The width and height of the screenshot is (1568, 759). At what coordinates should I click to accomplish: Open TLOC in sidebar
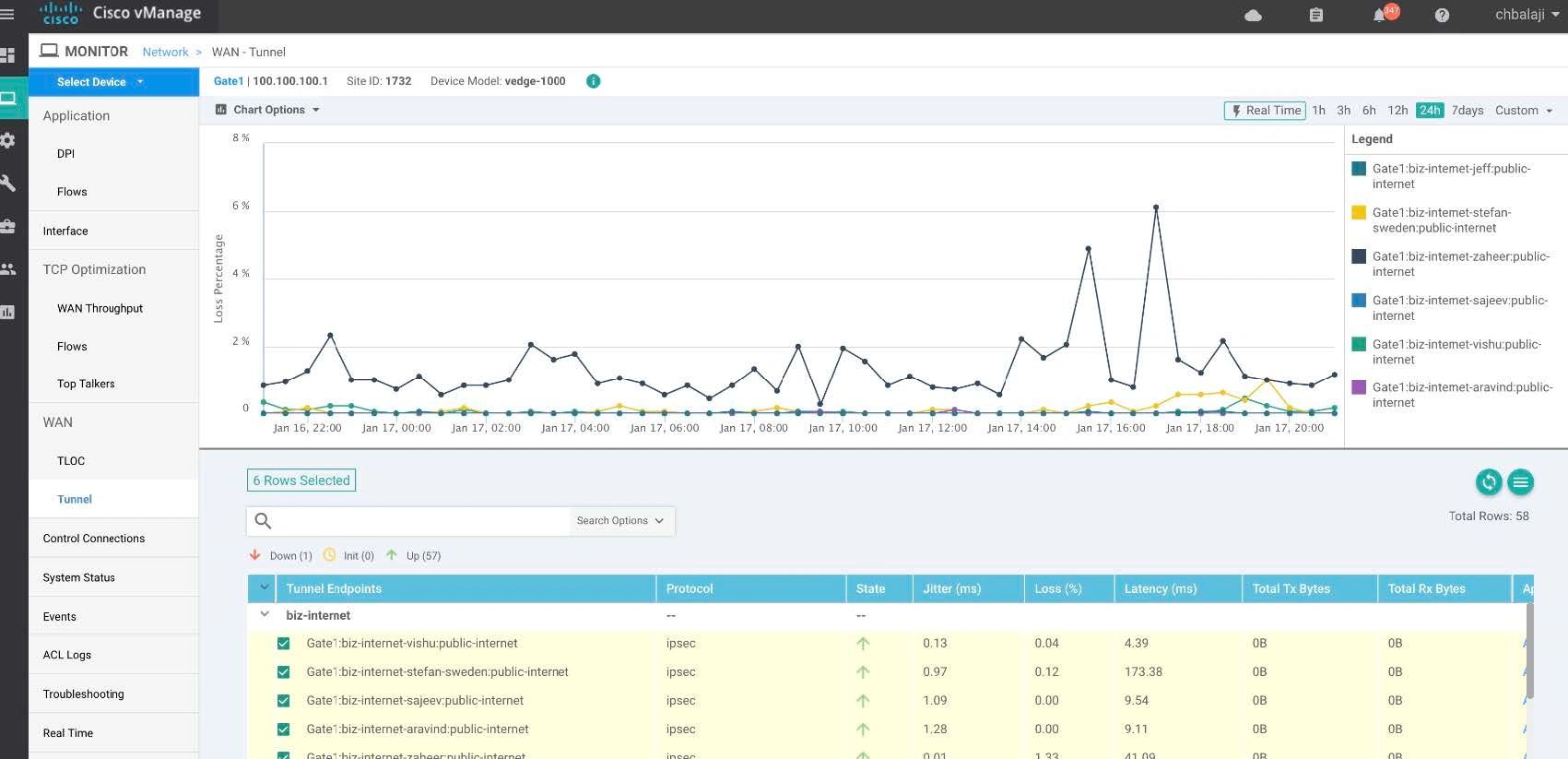click(71, 461)
